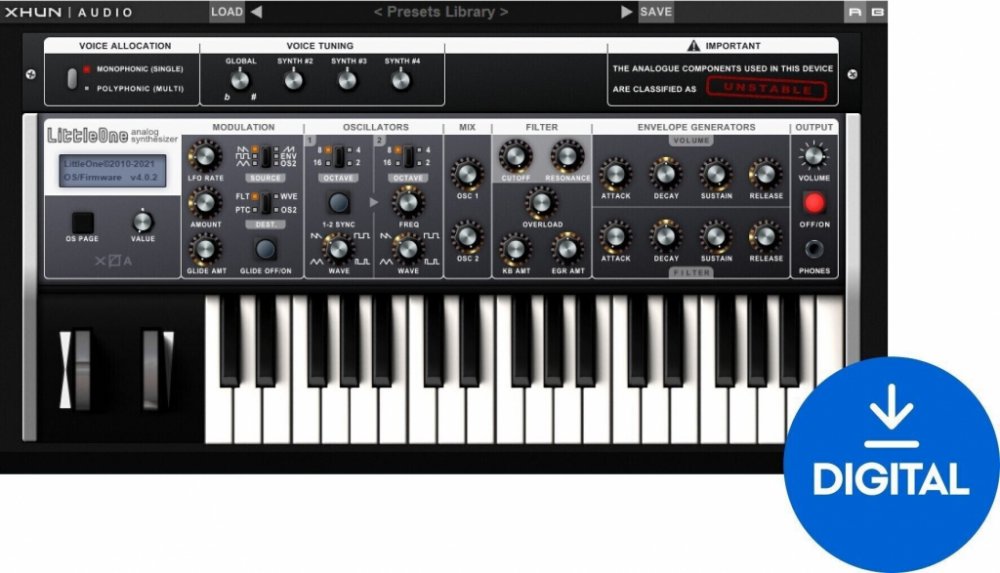Toggle the voice allocation mono/poly switch

(x=72, y=79)
